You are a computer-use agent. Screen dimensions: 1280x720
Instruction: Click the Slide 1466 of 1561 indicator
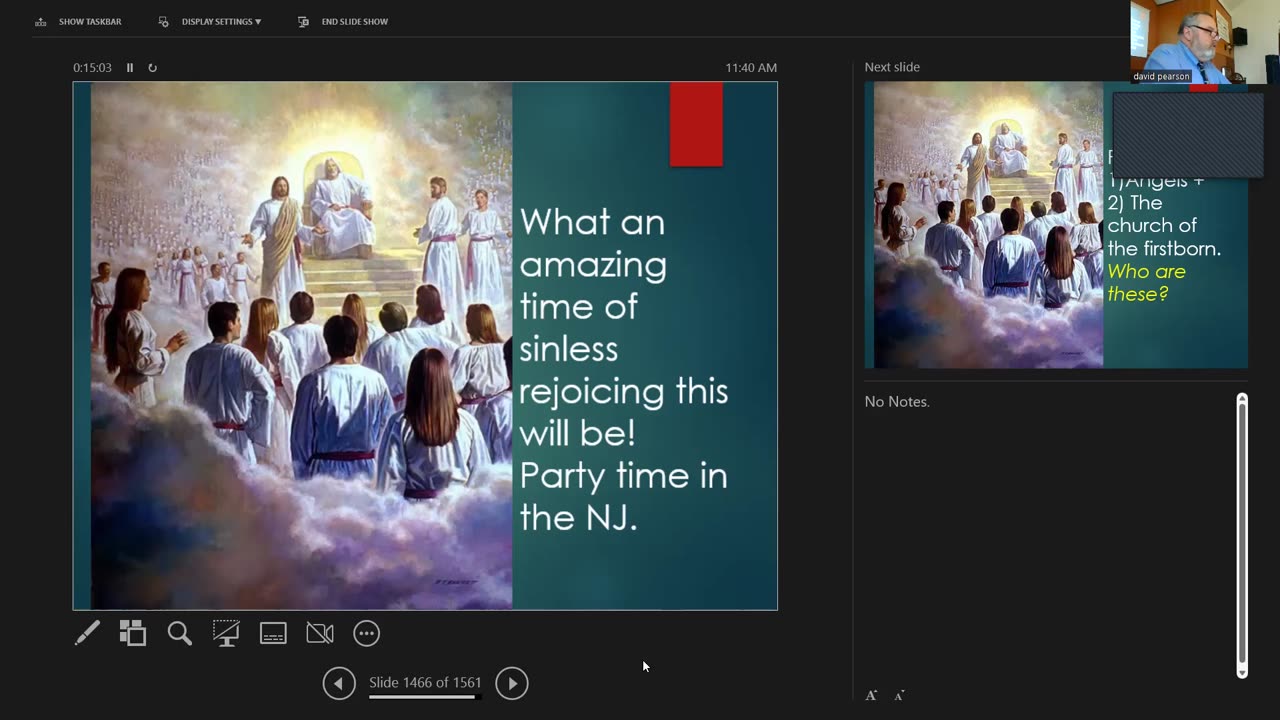coord(425,682)
